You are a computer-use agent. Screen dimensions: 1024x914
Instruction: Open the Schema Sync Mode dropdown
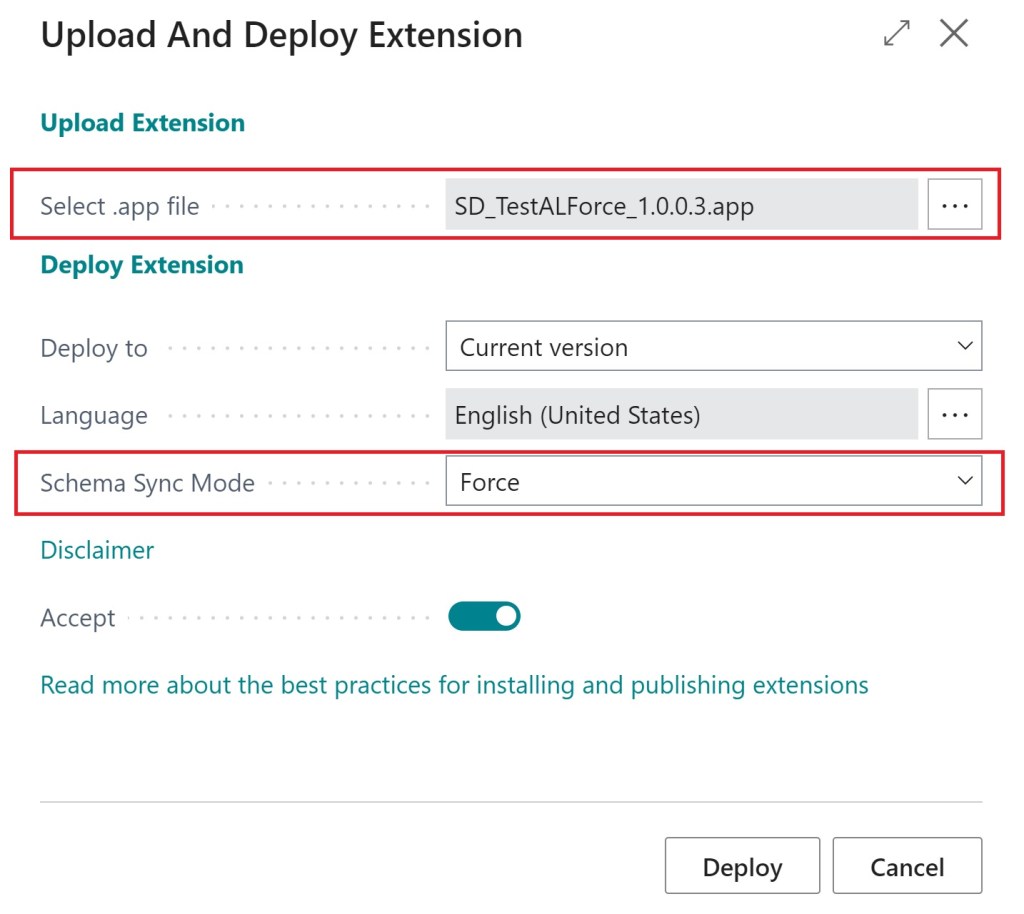point(713,482)
